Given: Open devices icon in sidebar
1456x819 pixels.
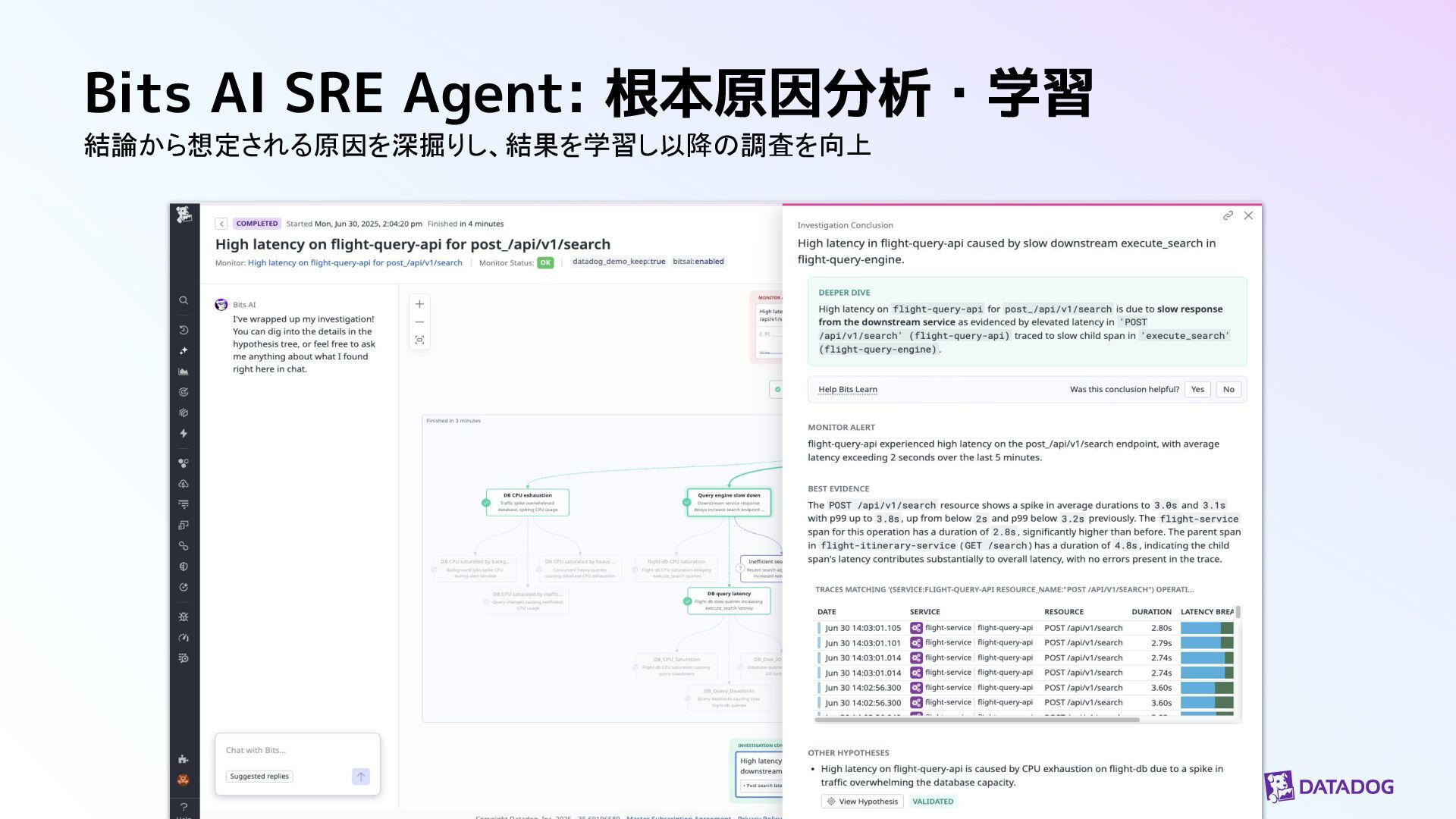Looking at the screenshot, I should click(184, 525).
